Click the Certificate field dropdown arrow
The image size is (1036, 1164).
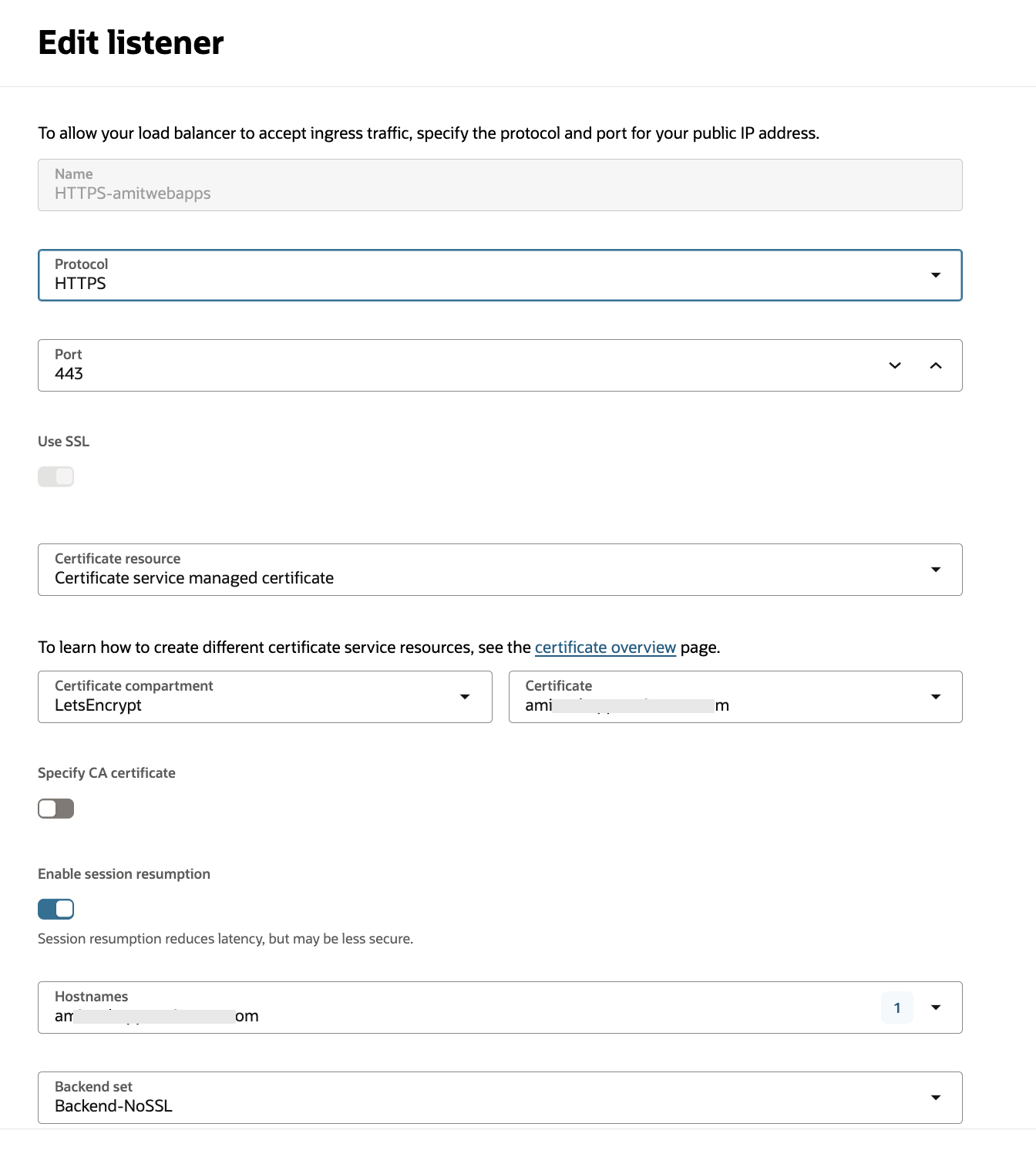935,697
